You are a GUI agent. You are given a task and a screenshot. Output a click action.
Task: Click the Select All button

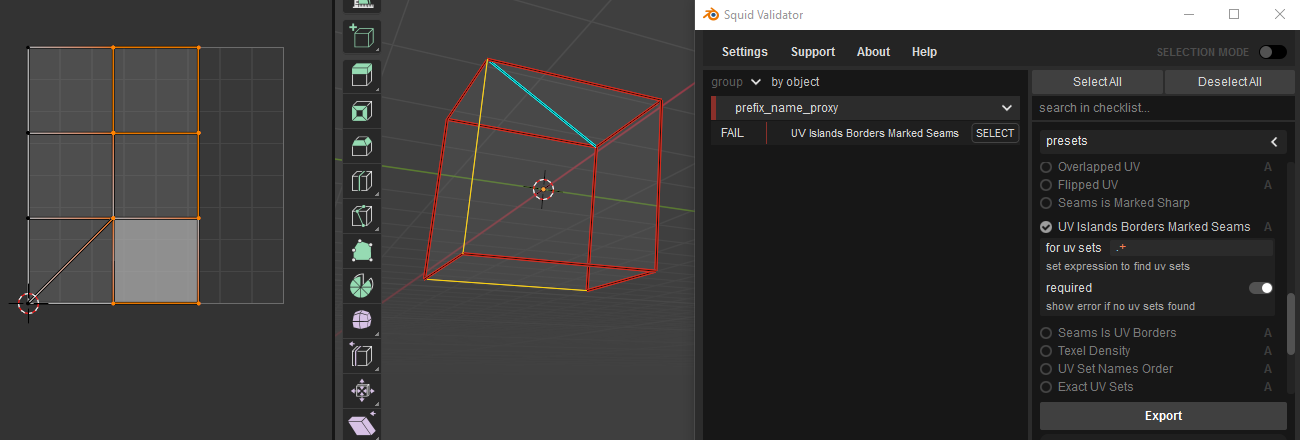pyautogui.click(x=1097, y=82)
